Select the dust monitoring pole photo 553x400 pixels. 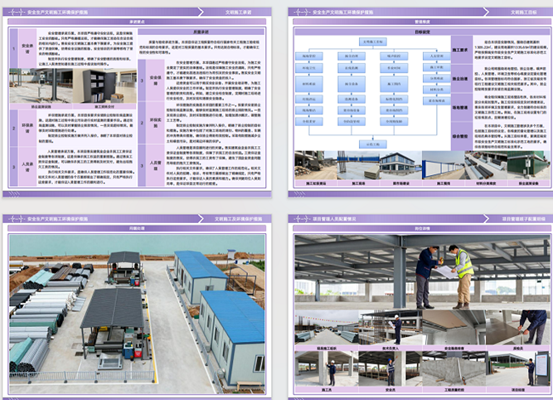[41, 86]
